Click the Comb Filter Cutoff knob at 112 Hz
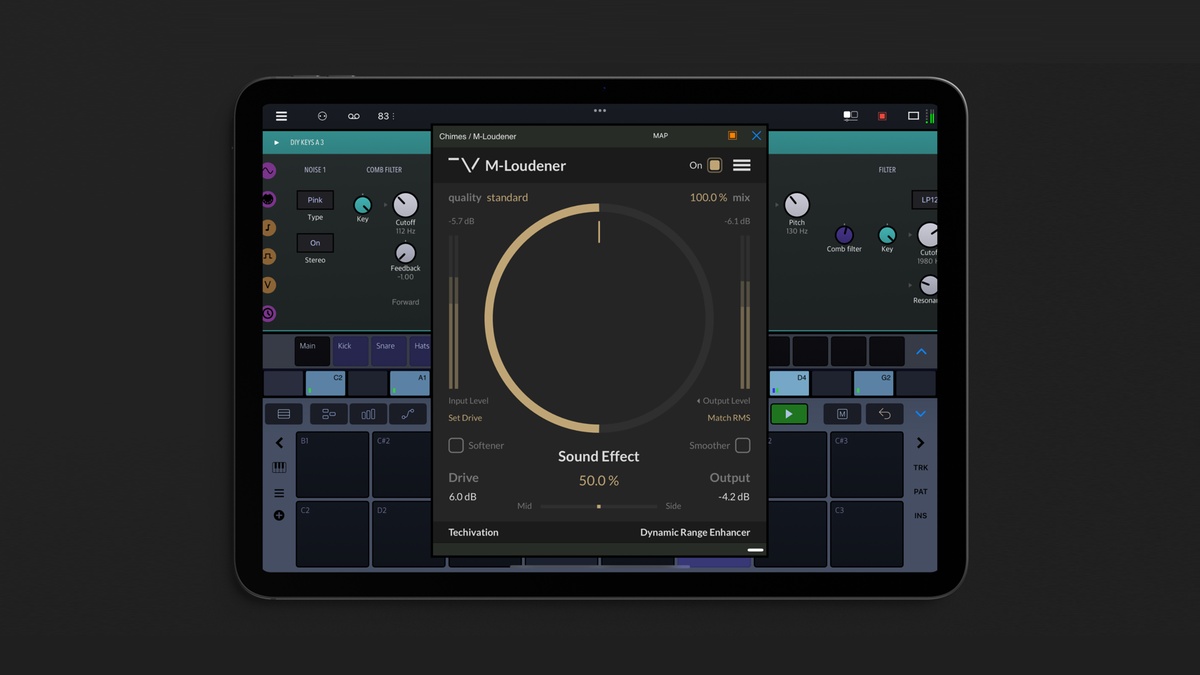This screenshot has height=675, width=1200. coord(405,204)
